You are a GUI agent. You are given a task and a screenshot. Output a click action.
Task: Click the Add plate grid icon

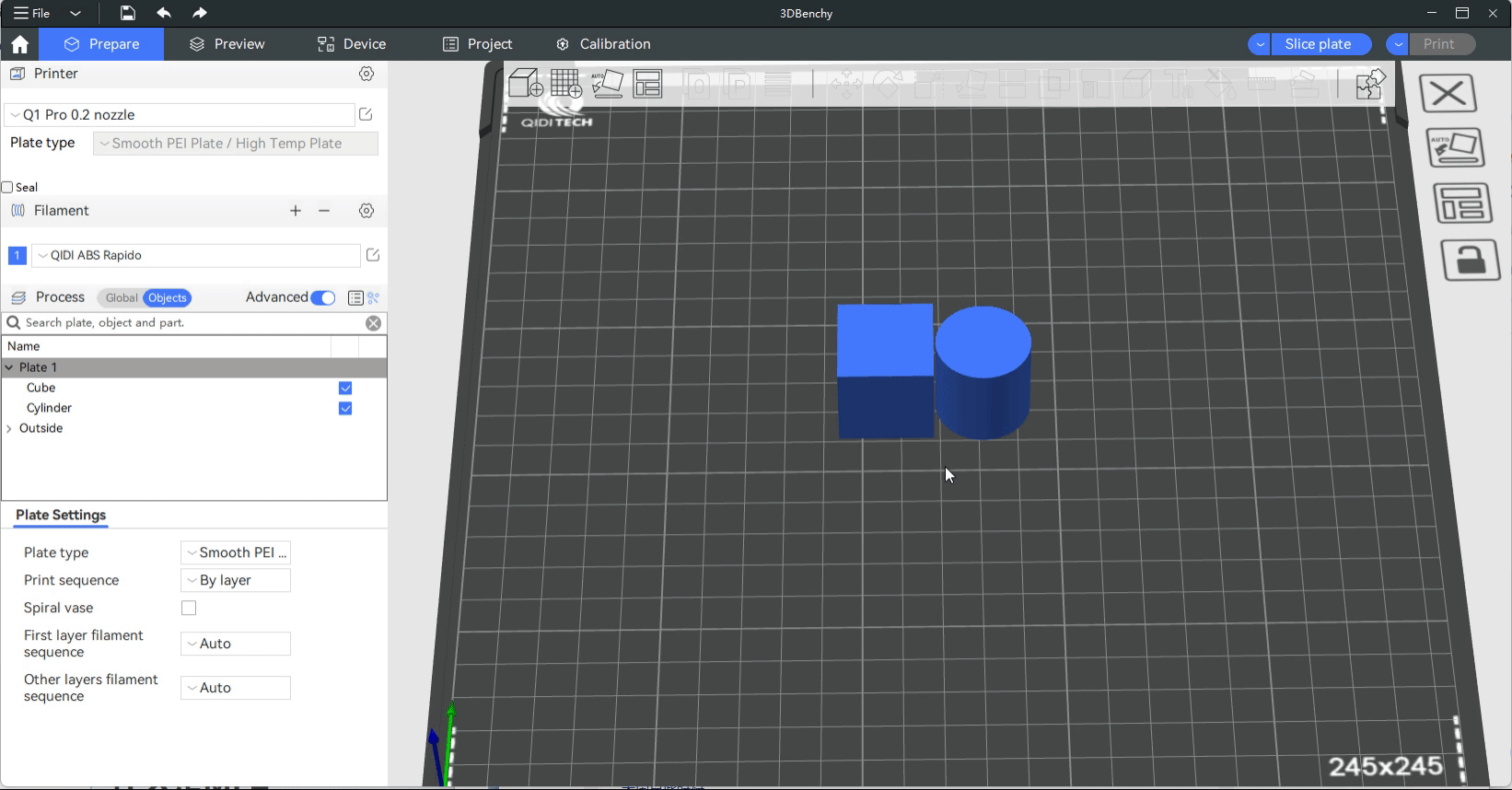pyautogui.click(x=566, y=84)
